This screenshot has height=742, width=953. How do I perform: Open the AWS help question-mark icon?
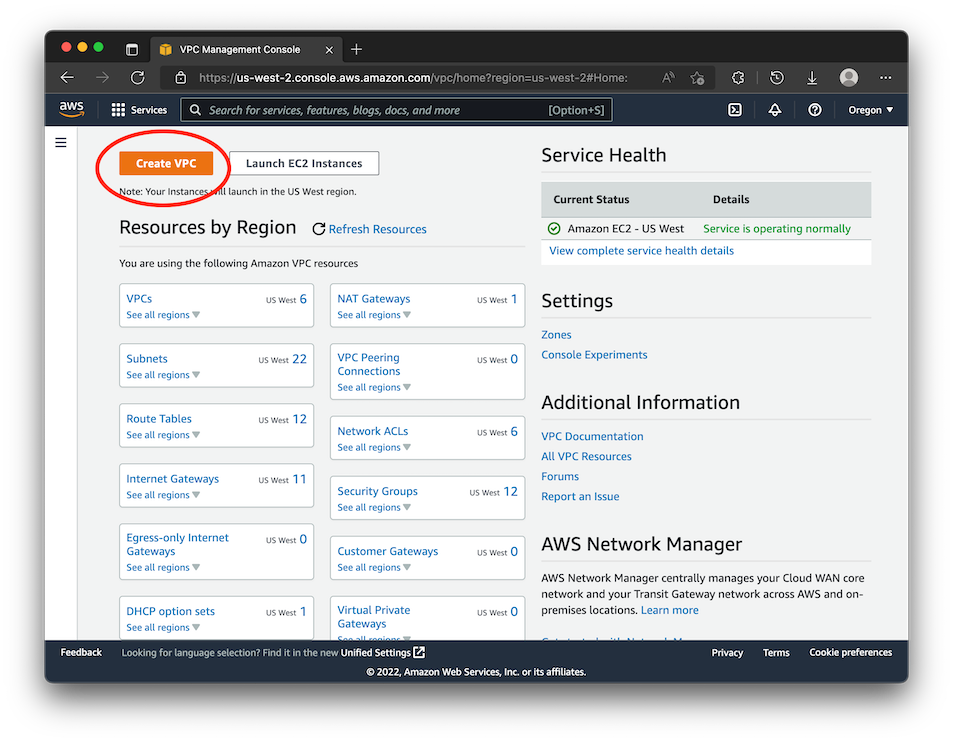(x=814, y=110)
